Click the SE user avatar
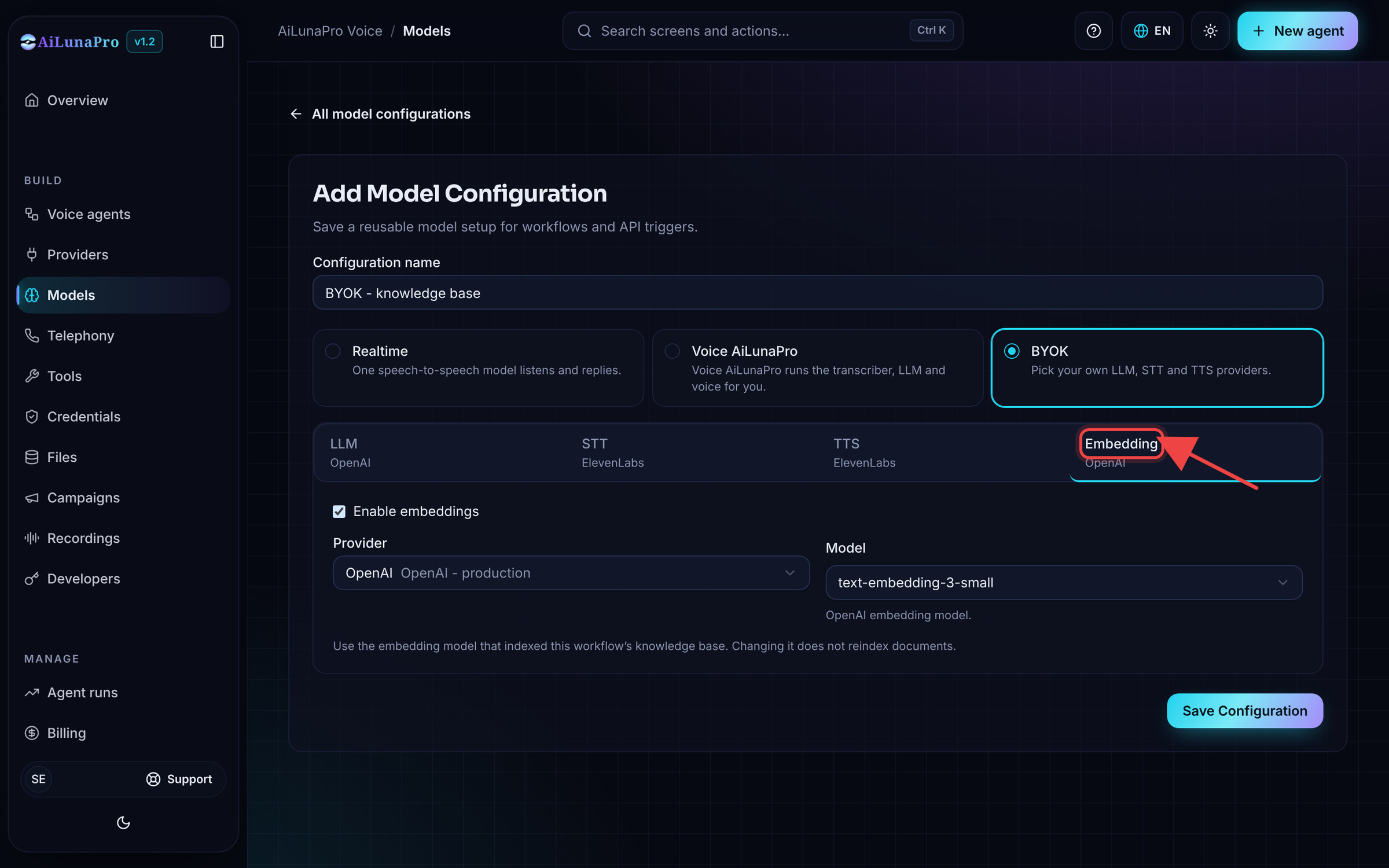Viewport: 1389px width, 868px height. point(39,779)
